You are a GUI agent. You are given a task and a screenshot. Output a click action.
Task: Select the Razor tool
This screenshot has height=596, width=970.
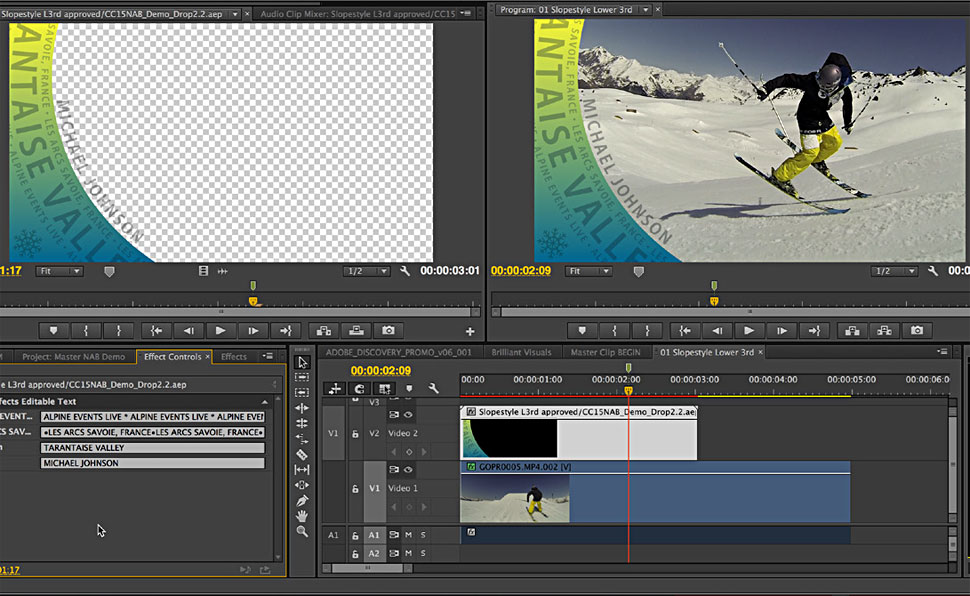[303, 454]
